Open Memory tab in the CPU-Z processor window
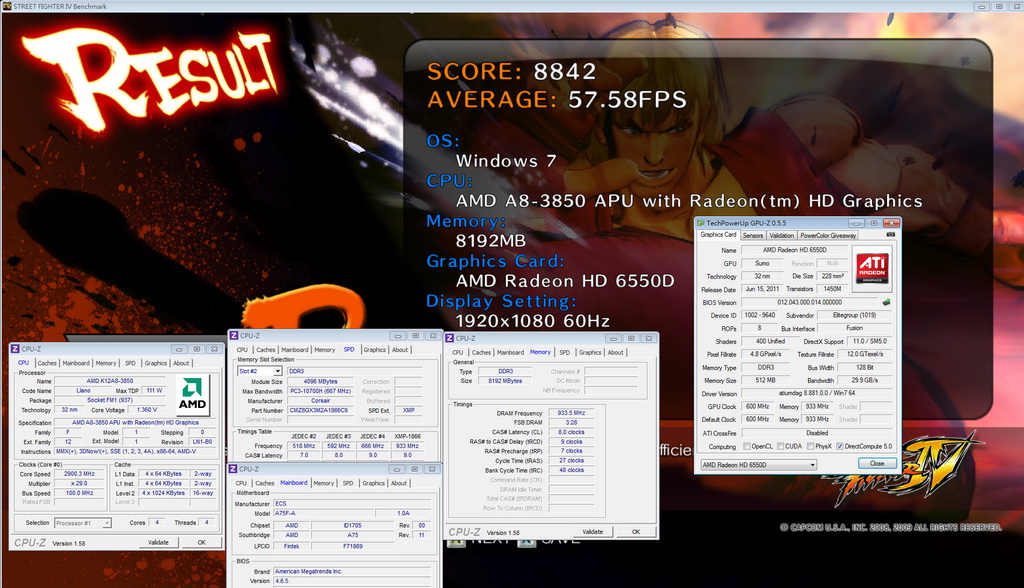Image resolution: width=1024 pixels, height=588 pixels. pyautogui.click(x=106, y=363)
